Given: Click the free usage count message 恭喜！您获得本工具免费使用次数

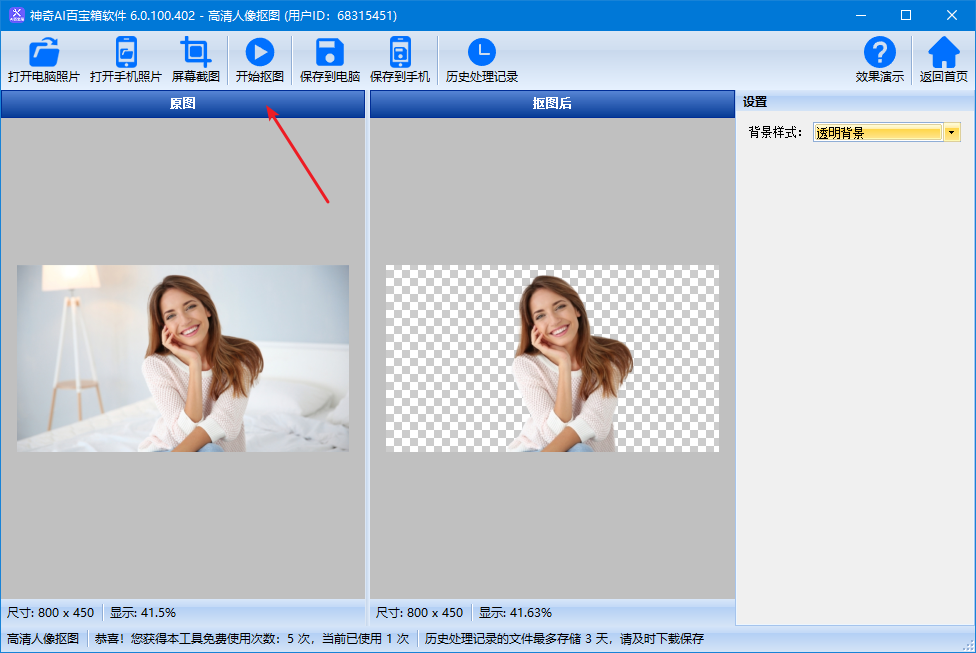Looking at the screenshot, I should pyautogui.click(x=252, y=639).
